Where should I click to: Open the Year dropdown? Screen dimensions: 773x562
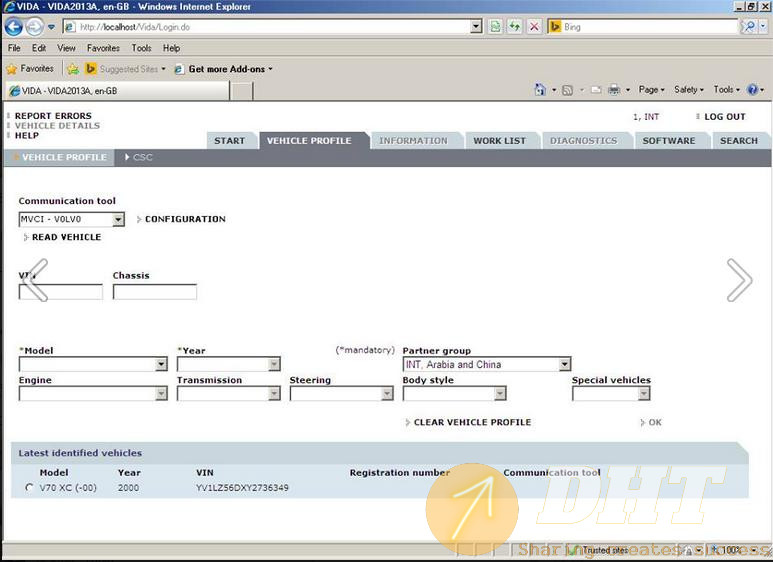(229, 364)
